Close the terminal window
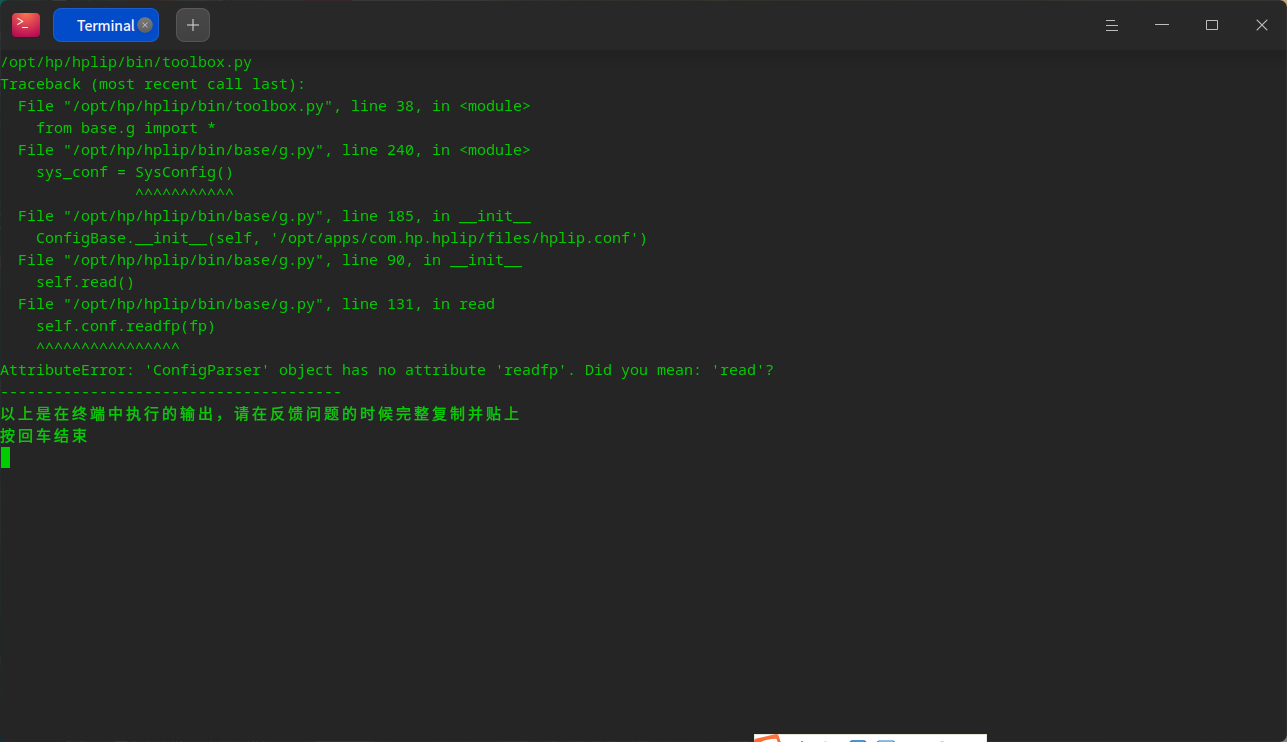Screen dimensions: 1287x742 click(1262, 25)
